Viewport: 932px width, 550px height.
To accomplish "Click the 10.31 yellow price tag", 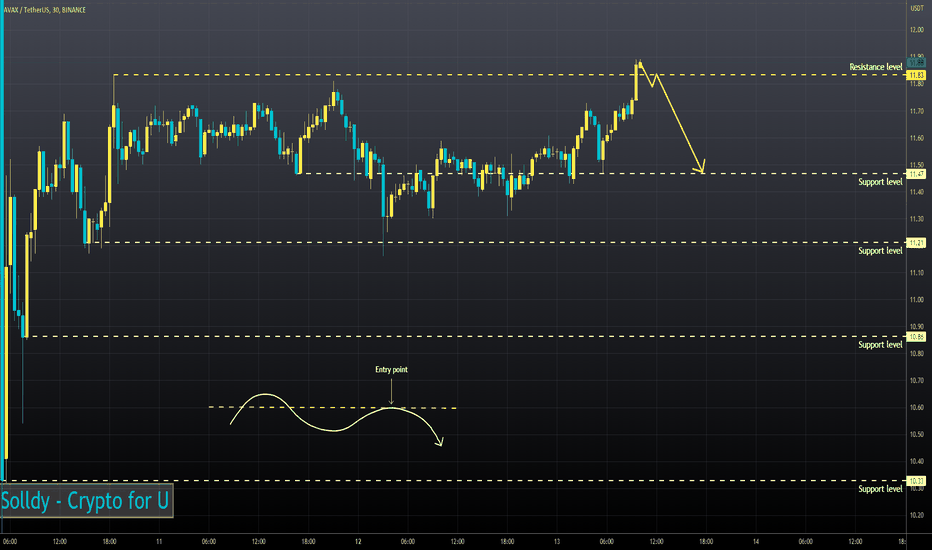I will [916, 480].
